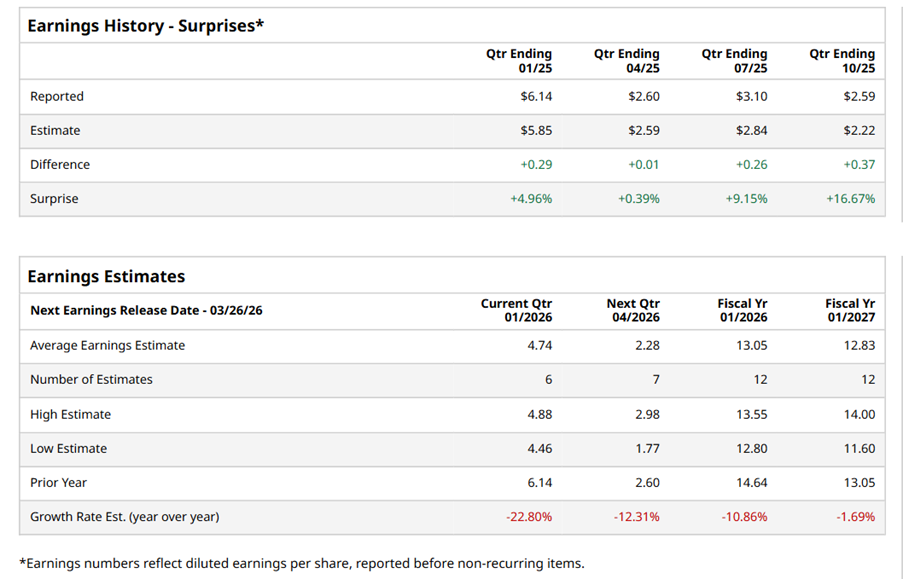Click the +0.29 difference value
This screenshot has height=579, width=903.
point(536,165)
